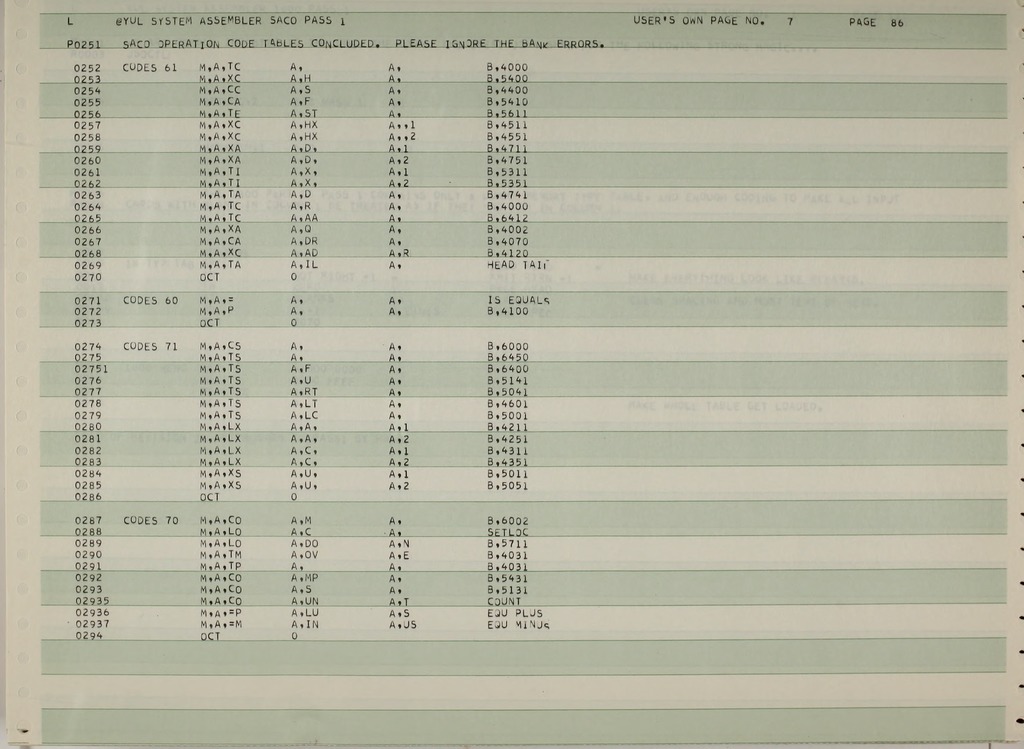Click 'M,A,TM' on line 0290
The image size is (1024, 749).
[220, 555]
